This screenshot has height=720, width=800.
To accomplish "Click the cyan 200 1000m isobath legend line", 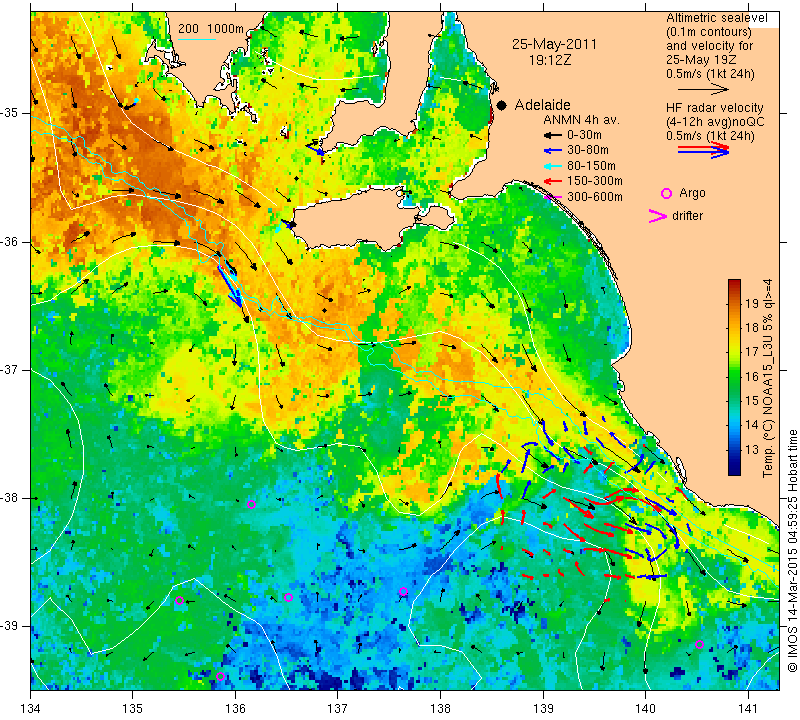I will tap(197, 39).
